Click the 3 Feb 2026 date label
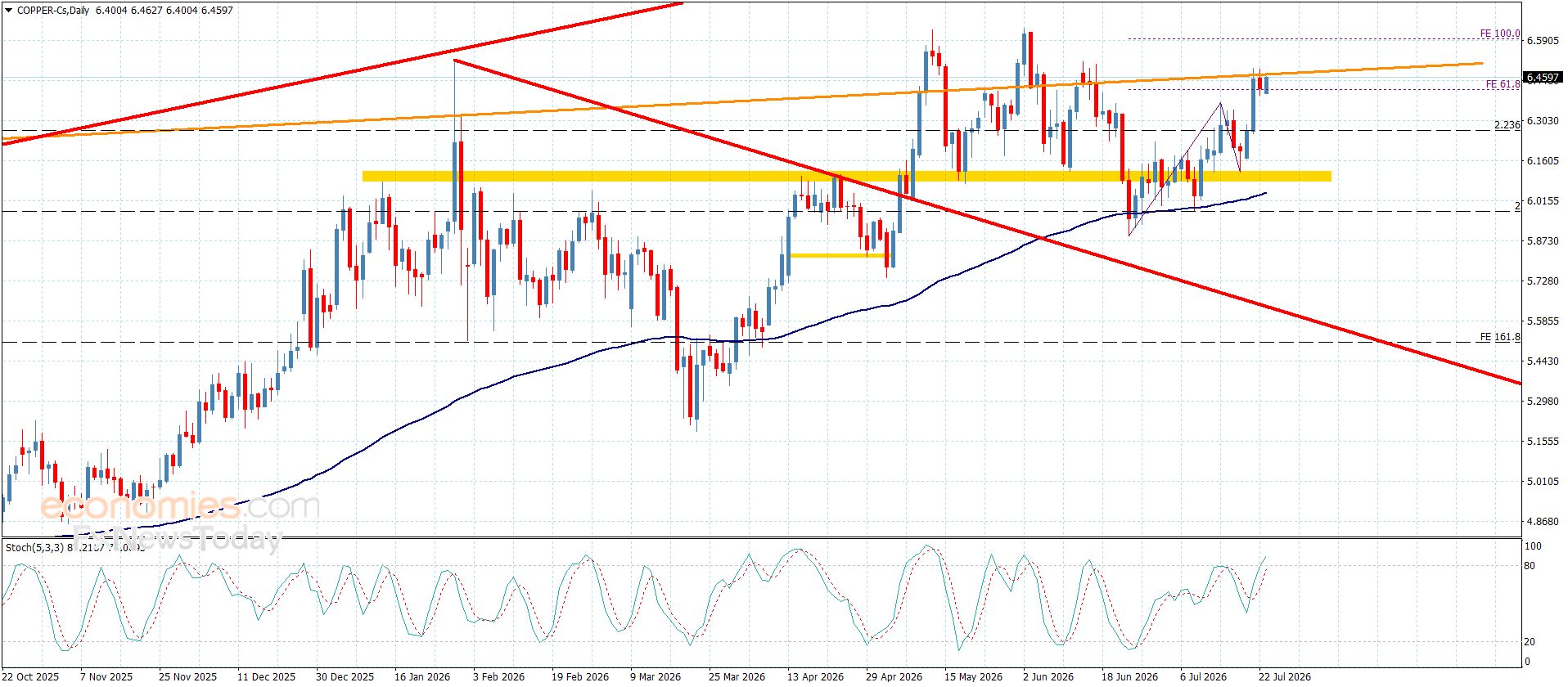This screenshot has width=1568, height=687. 499,677
